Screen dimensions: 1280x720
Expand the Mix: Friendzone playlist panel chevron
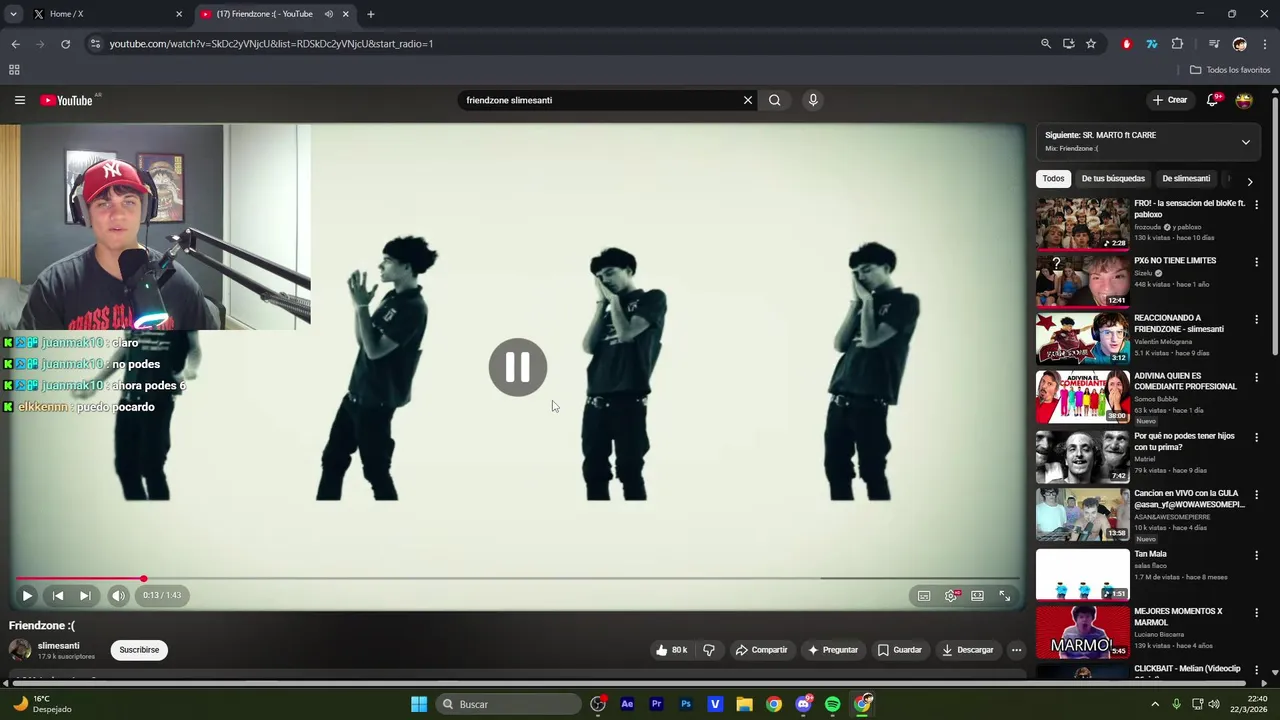click(x=1245, y=142)
